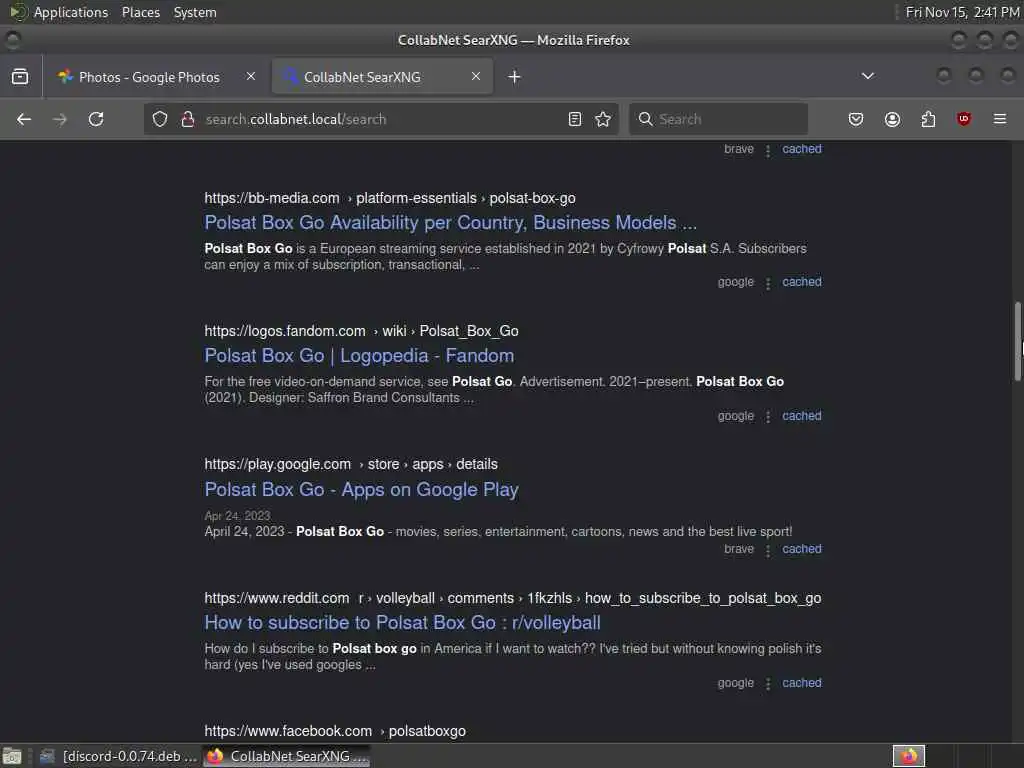This screenshot has width=1024, height=768.
Task: Open the Applications menu
Action: tap(71, 12)
